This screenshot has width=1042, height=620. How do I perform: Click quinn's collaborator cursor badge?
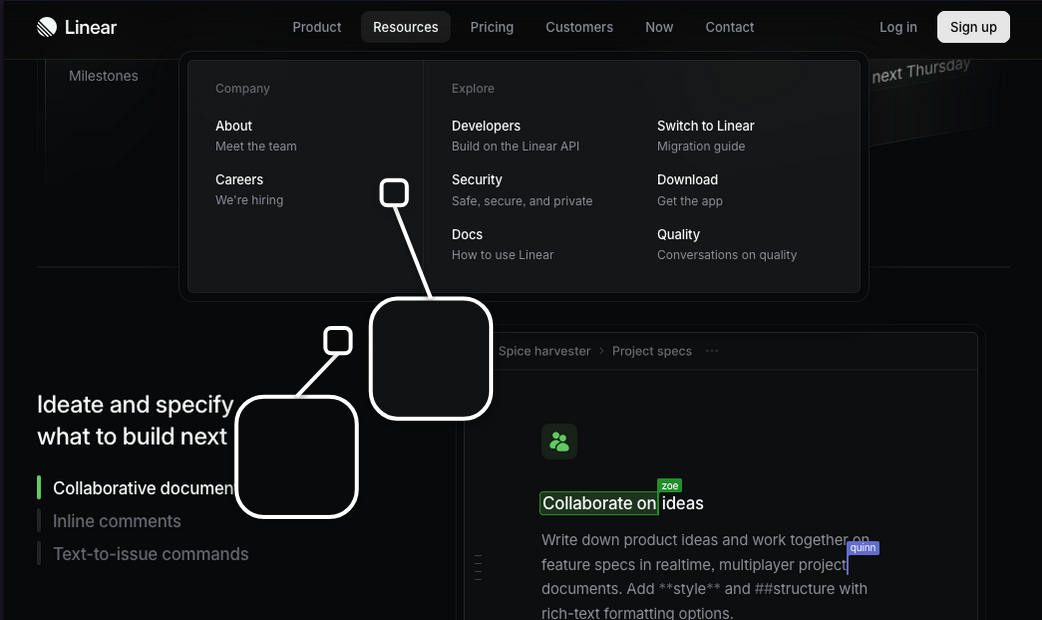pyautogui.click(x=863, y=547)
